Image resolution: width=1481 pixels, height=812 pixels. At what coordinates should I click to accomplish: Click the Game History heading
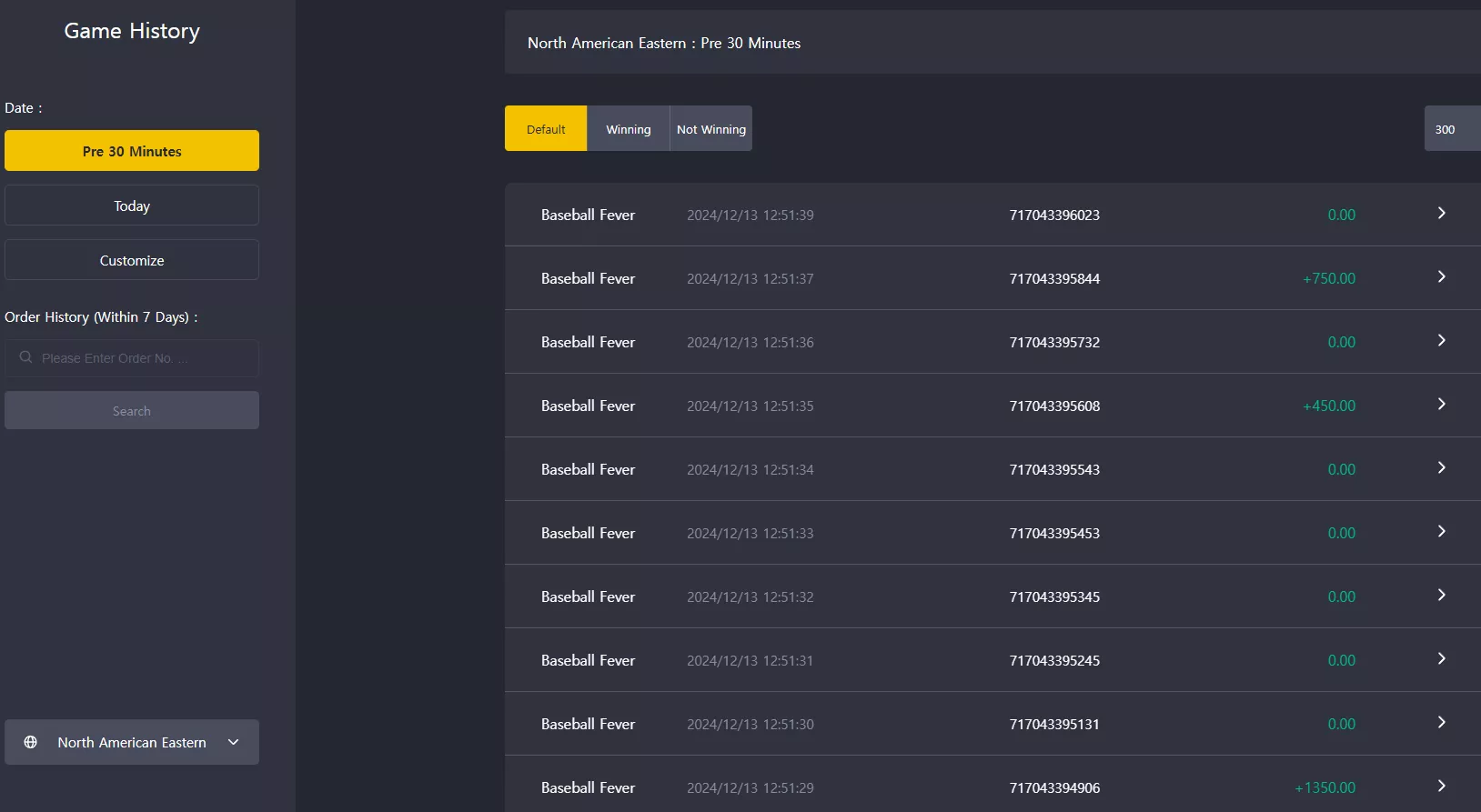coord(132,31)
